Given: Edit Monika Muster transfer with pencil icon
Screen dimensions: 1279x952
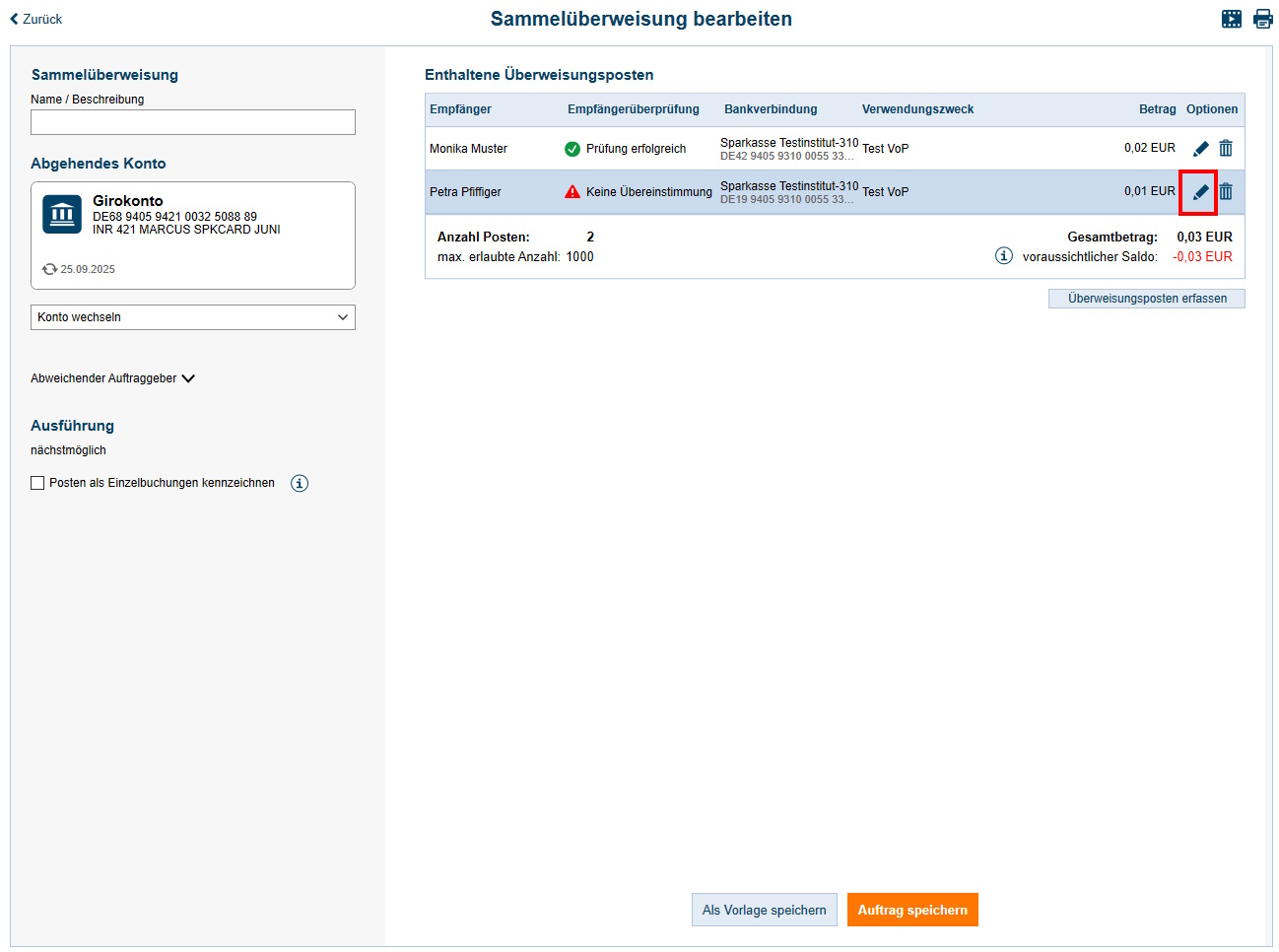Looking at the screenshot, I should coord(1200,149).
